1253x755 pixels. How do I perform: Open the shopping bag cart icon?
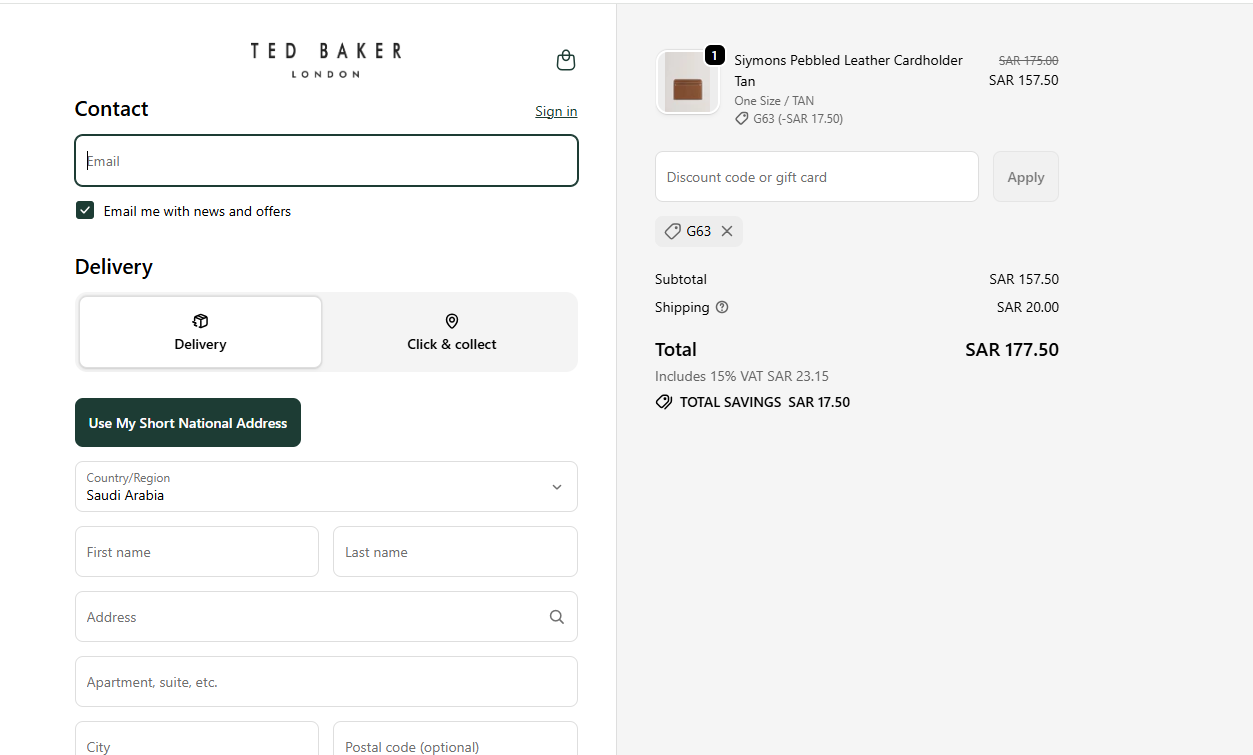(x=565, y=60)
